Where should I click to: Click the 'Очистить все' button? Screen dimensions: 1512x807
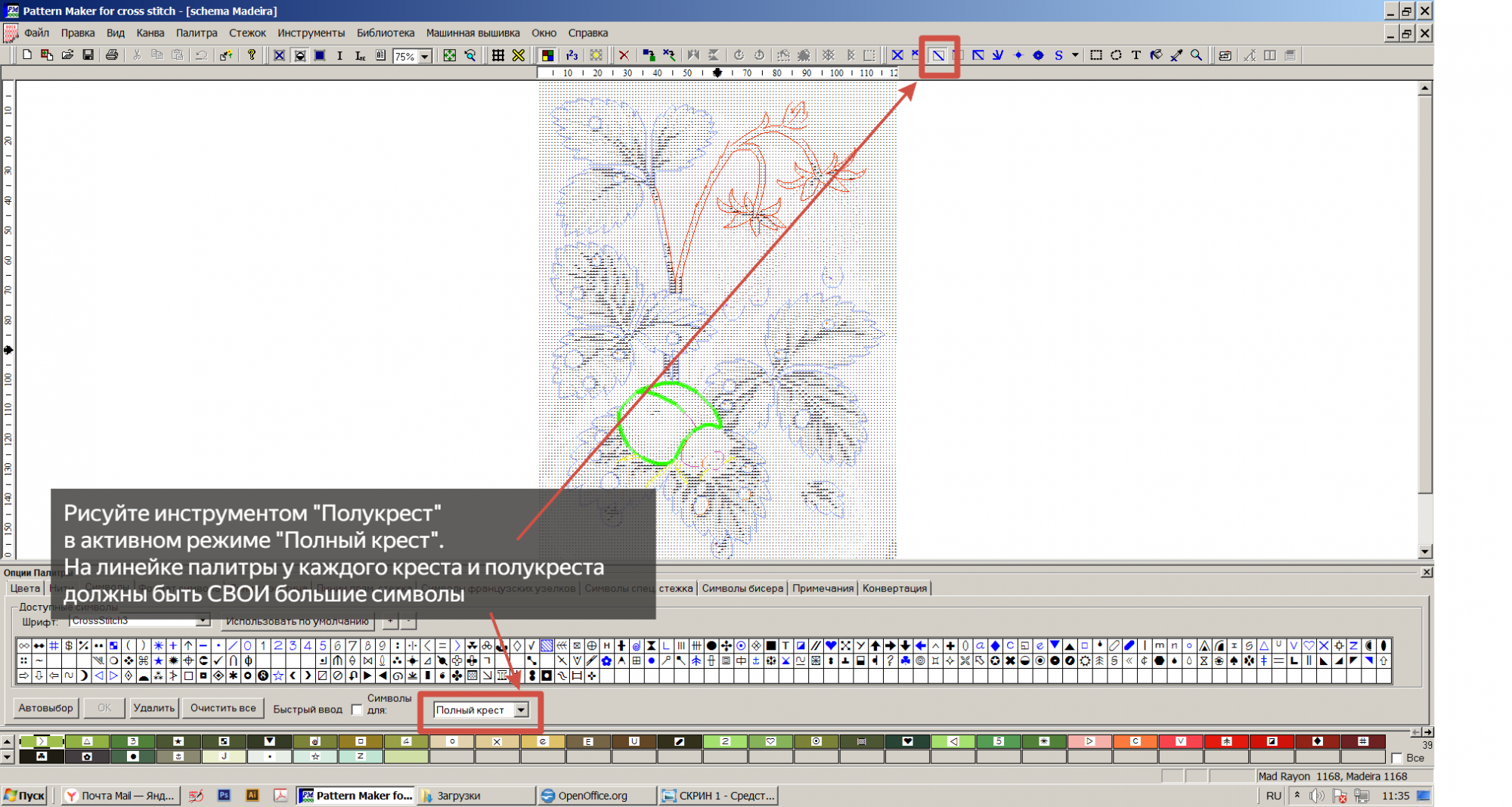tap(222, 708)
